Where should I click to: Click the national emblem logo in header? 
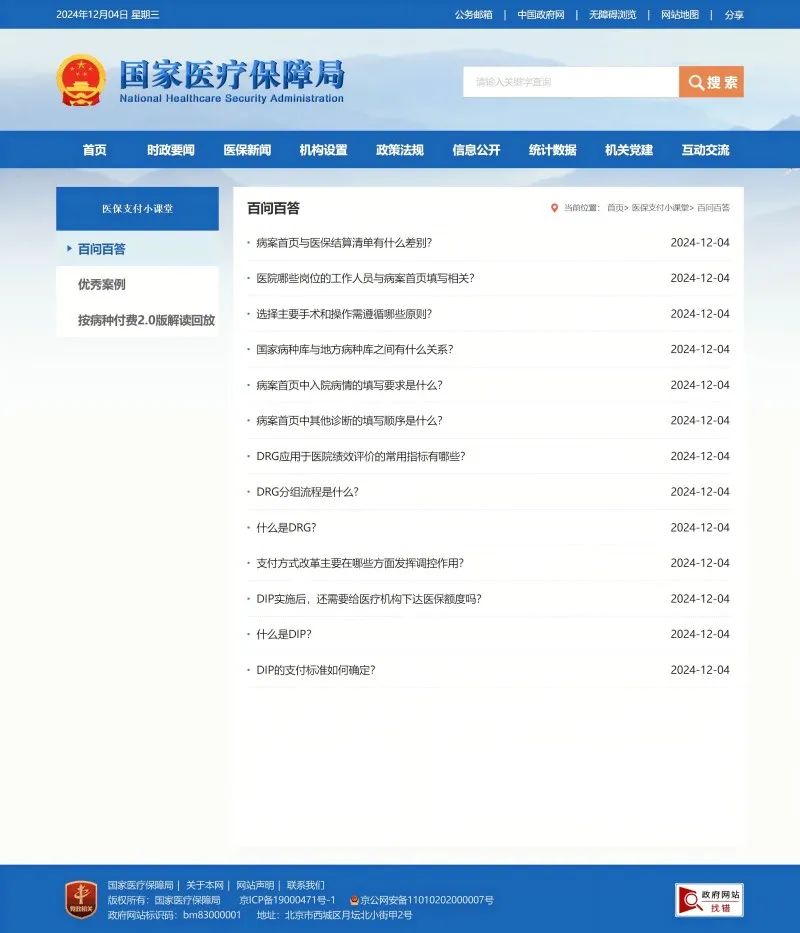coord(81,81)
